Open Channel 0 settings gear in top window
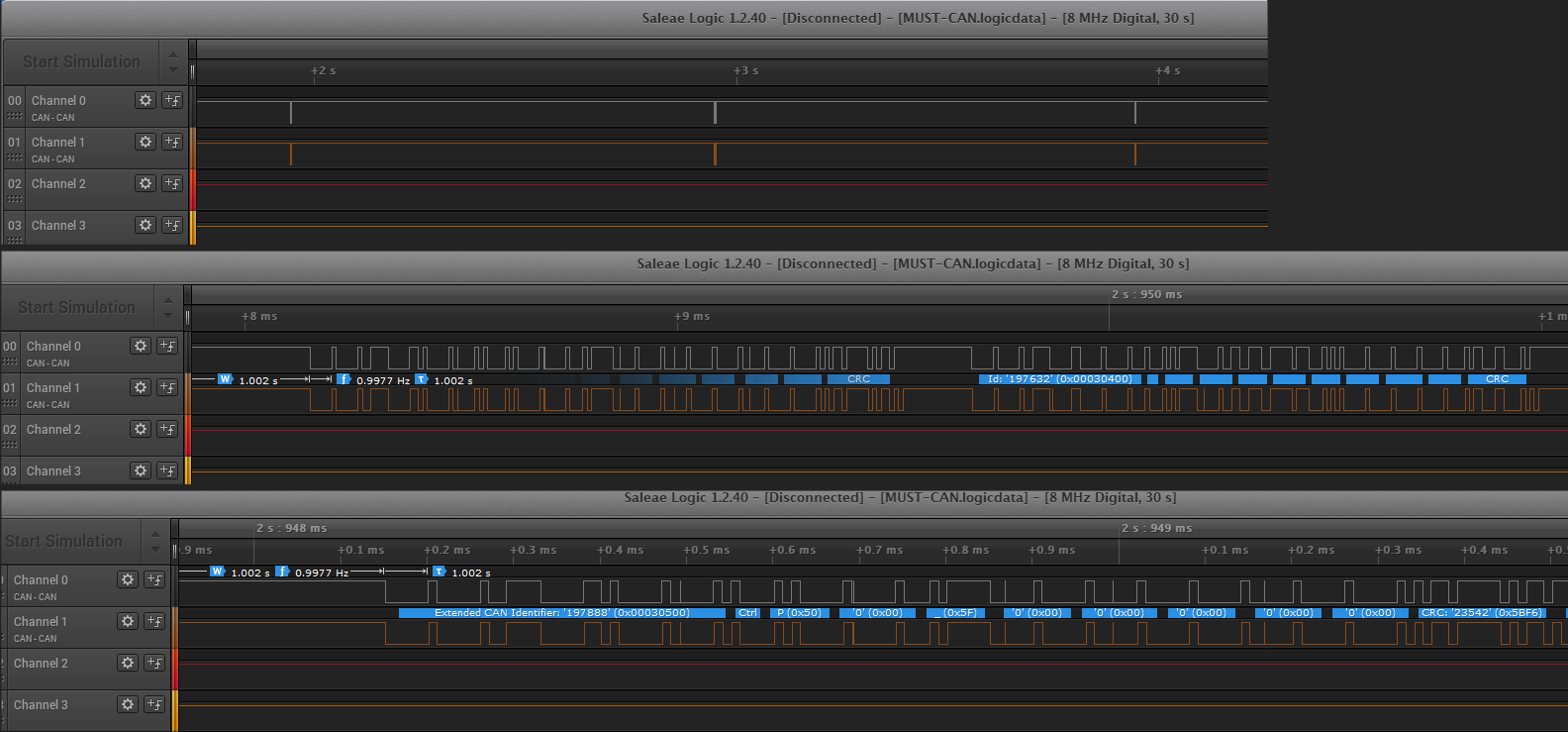 coord(146,100)
